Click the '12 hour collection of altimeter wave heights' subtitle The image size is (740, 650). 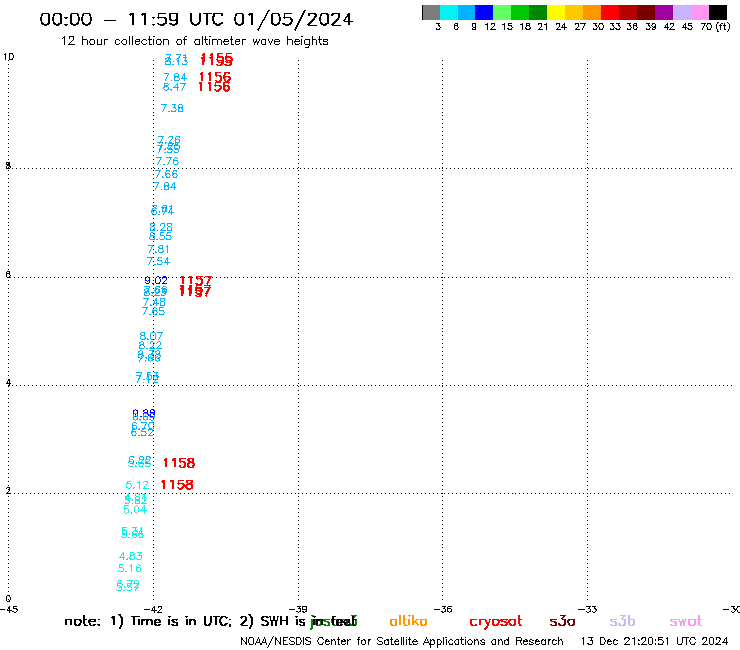[194, 41]
